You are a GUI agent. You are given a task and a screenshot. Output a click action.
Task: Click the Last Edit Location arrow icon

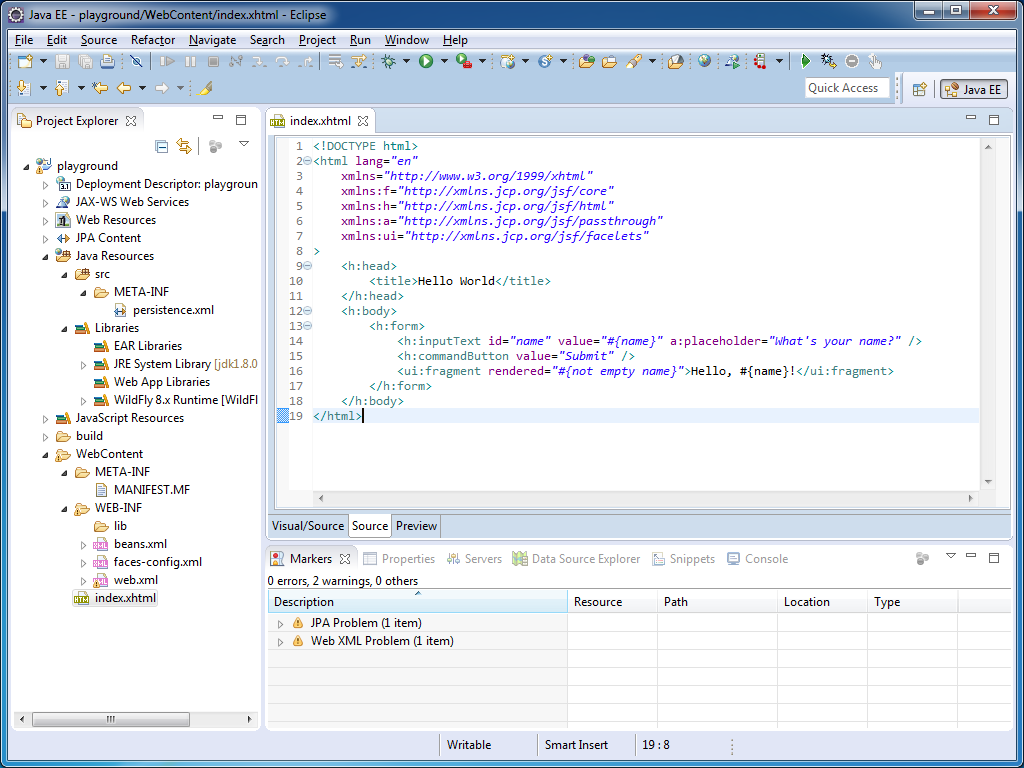pyautogui.click(x=100, y=88)
